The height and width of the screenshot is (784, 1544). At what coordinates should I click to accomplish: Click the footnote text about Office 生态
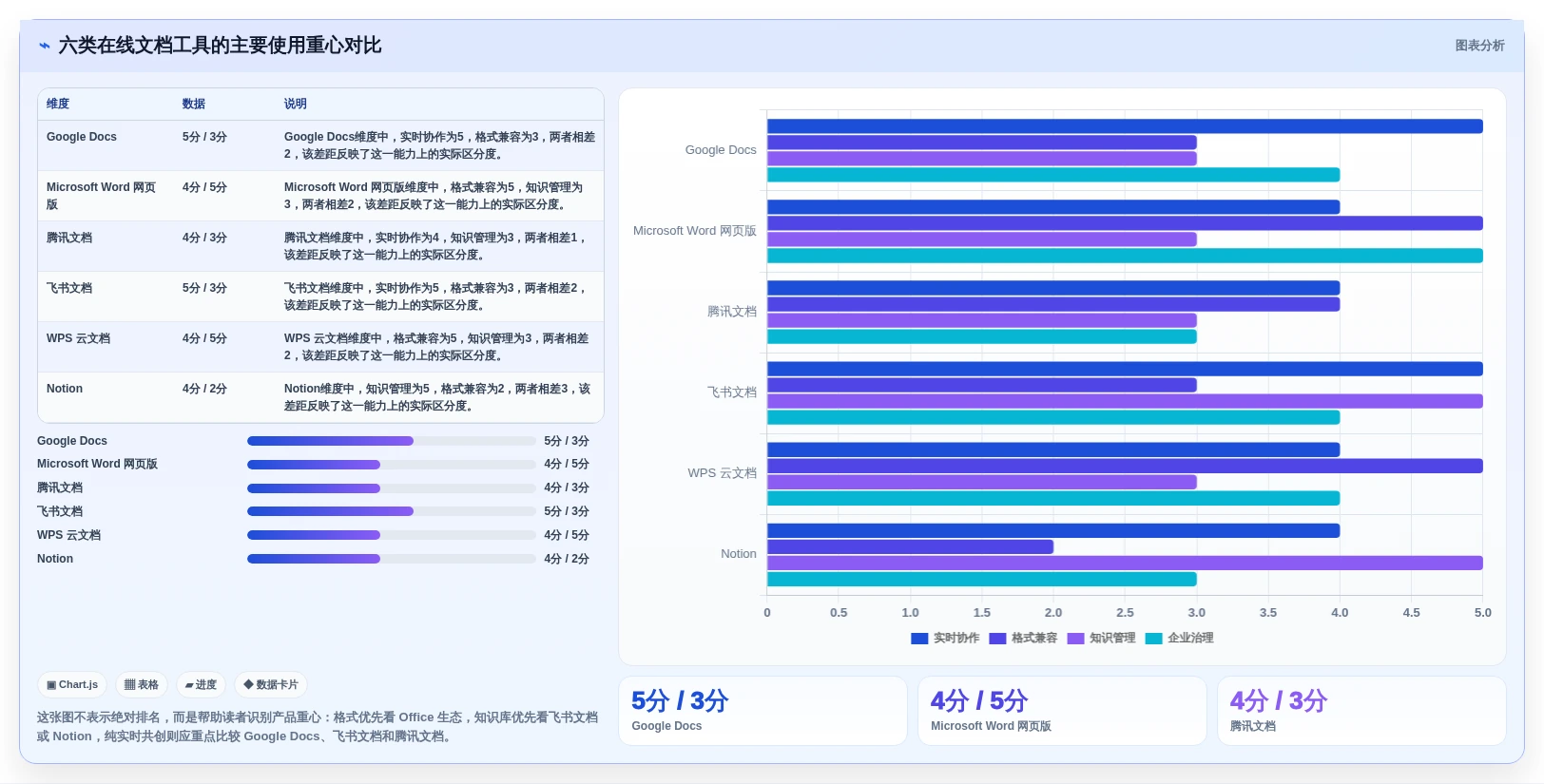318,727
